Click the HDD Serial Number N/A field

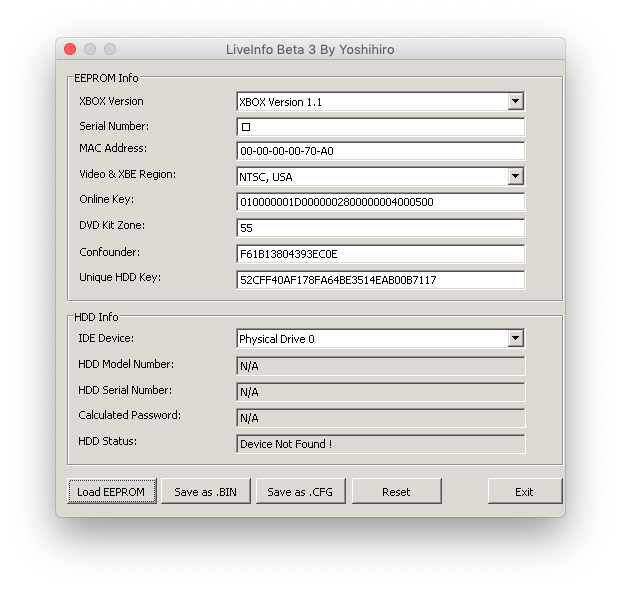click(381, 392)
